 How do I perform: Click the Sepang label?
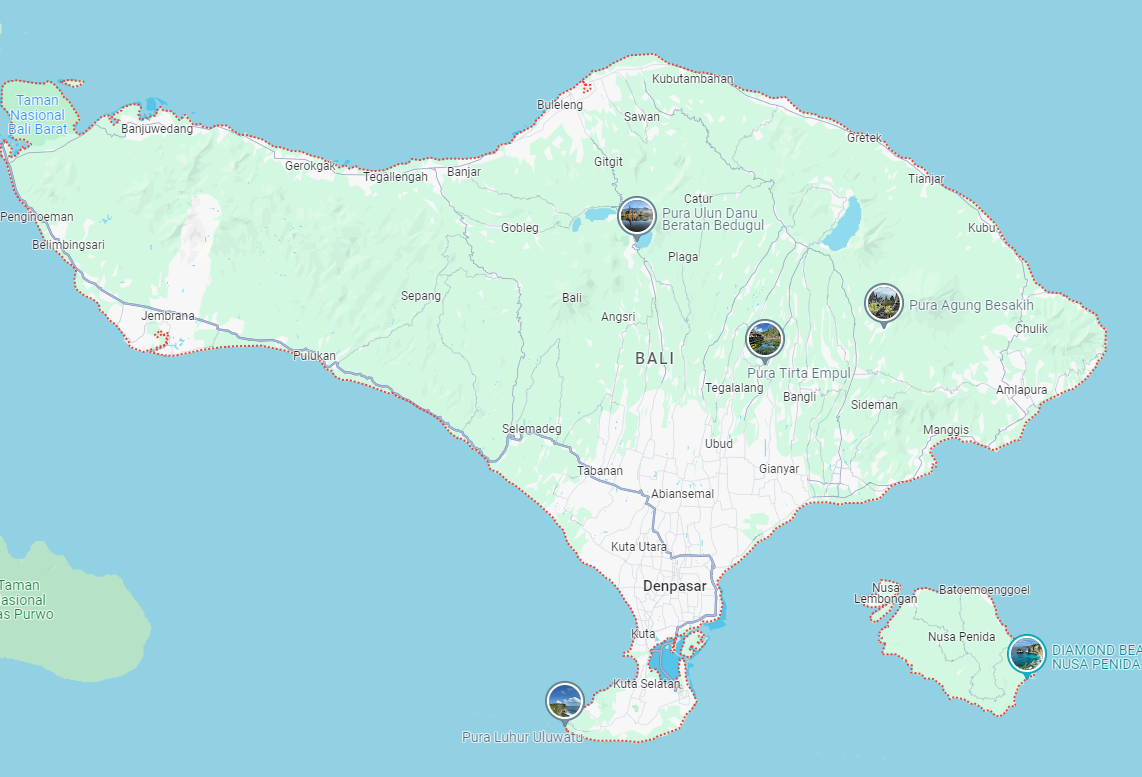pos(421,296)
